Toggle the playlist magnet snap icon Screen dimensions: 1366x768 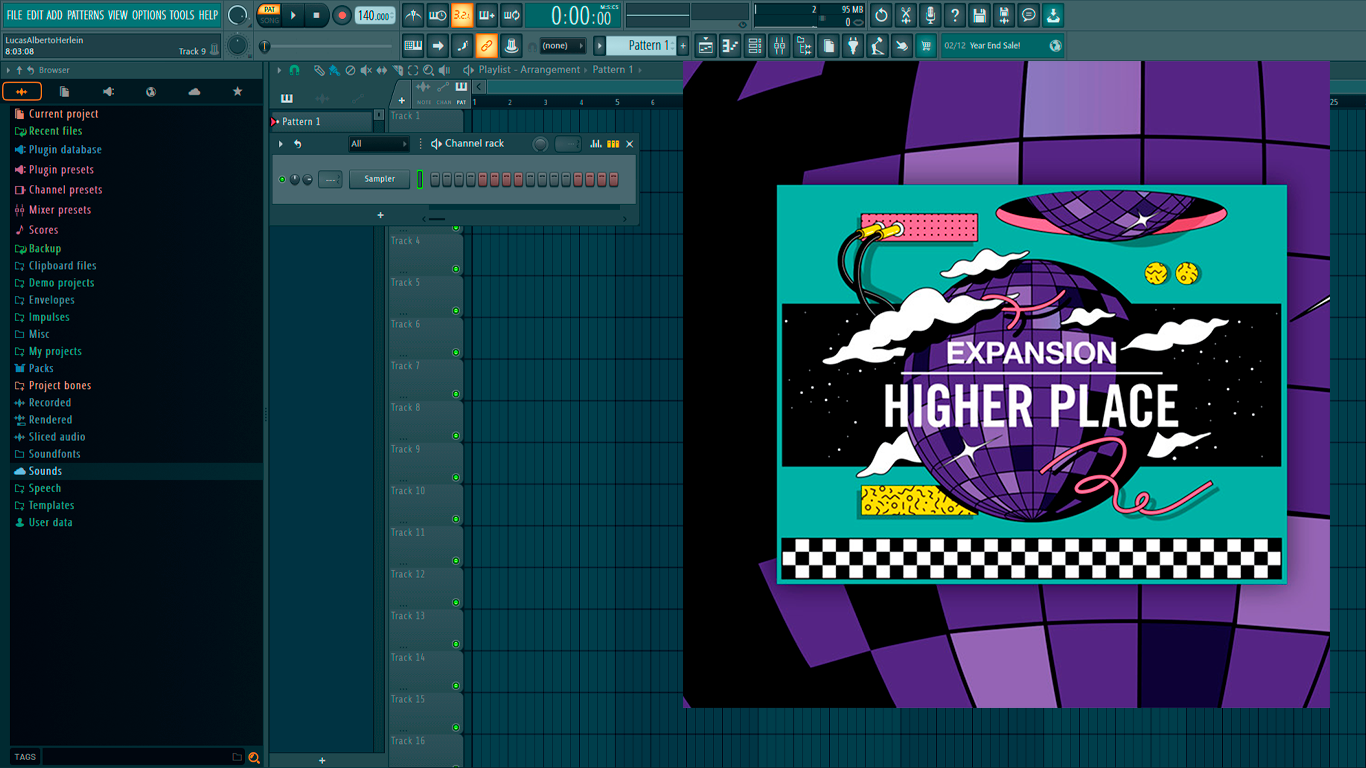(294, 70)
